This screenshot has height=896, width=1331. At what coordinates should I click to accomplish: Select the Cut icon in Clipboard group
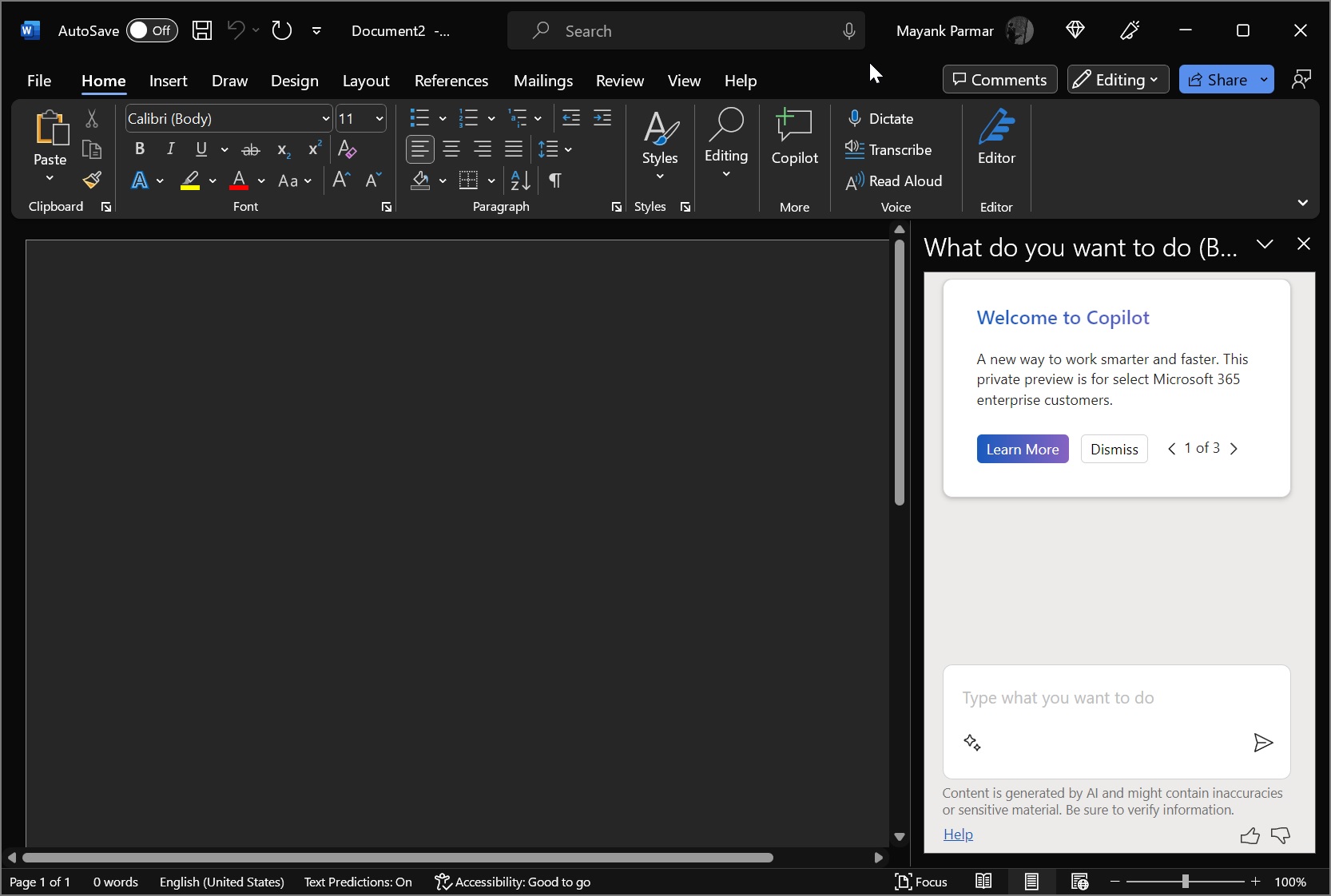[x=92, y=118]
